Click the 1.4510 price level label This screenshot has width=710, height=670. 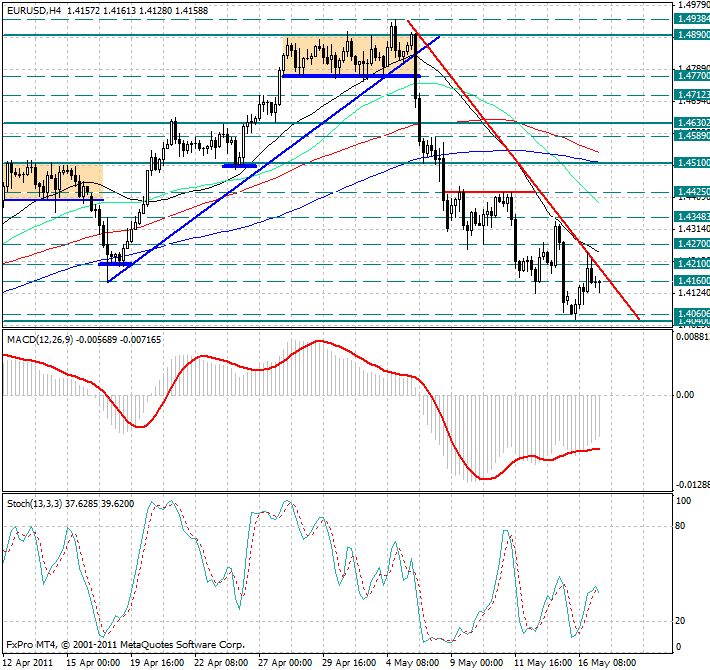click(x=691, y=163)
